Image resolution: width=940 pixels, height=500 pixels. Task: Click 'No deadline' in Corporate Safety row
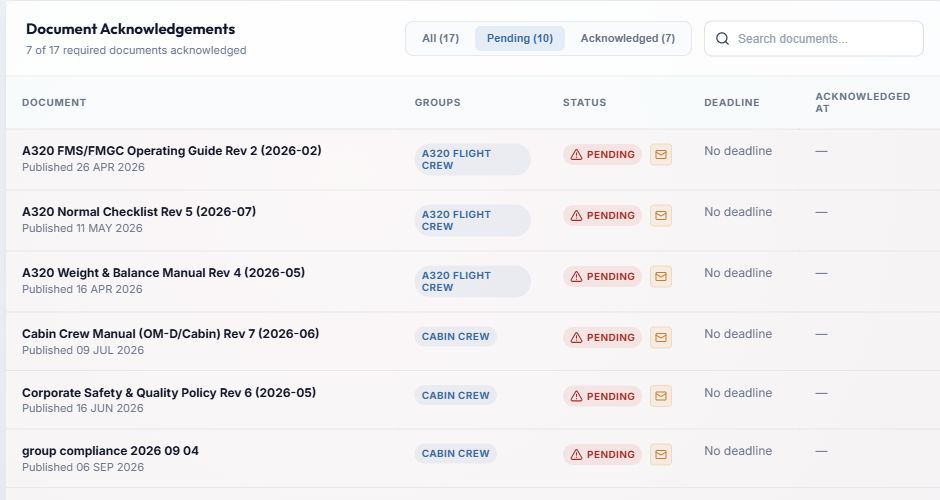click(x=738, y=393)
